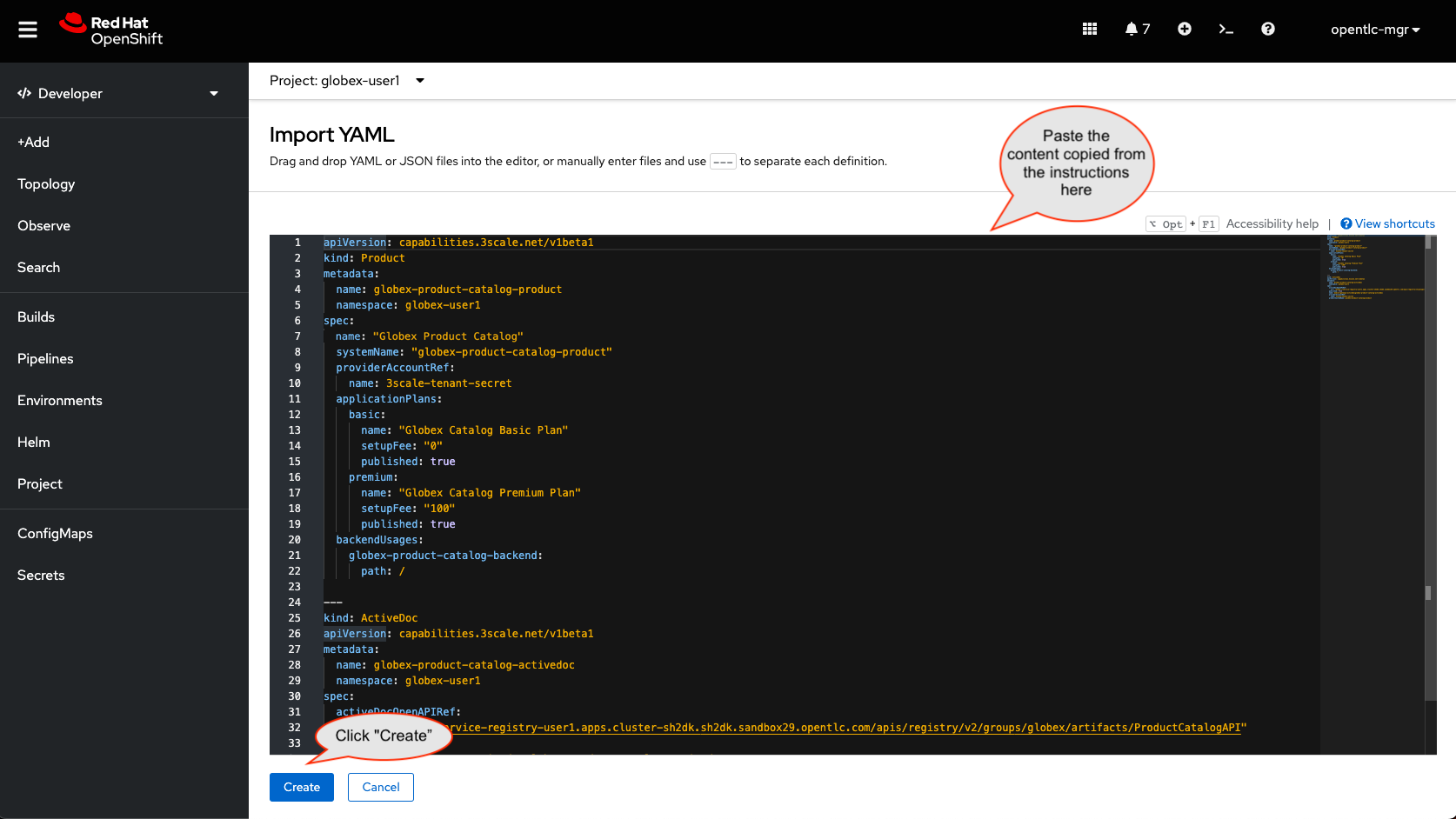Click the Red Hat OpenShift logo

(110, 30)
